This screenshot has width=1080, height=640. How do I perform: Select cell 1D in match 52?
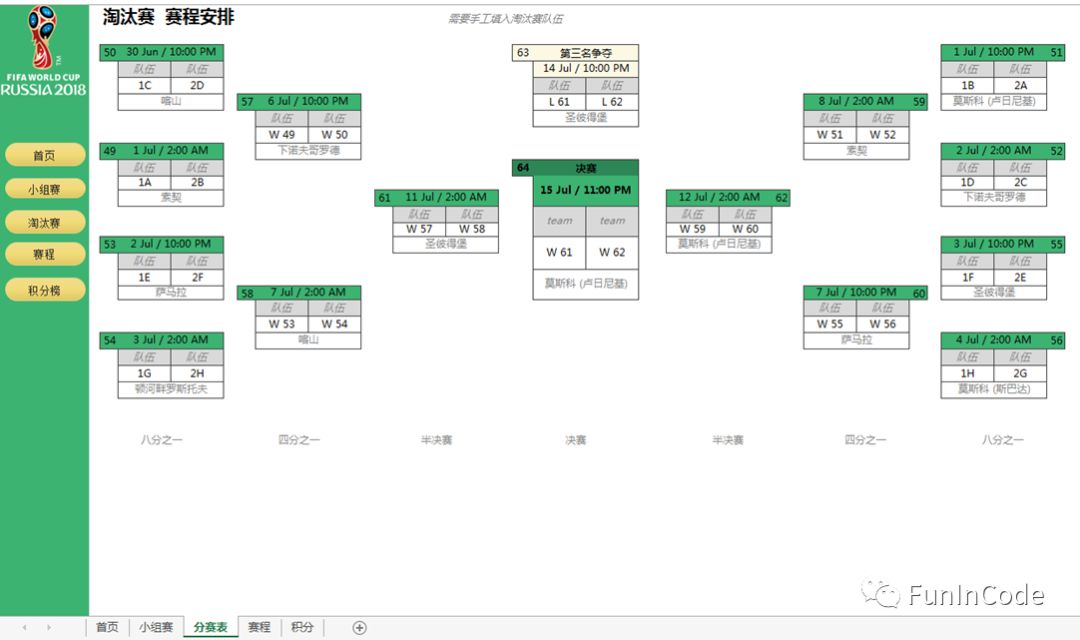tap(967, 183)
